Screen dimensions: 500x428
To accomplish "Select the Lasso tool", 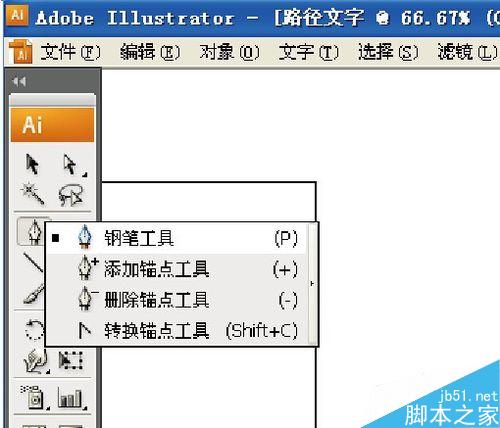I will coord(71,196).
